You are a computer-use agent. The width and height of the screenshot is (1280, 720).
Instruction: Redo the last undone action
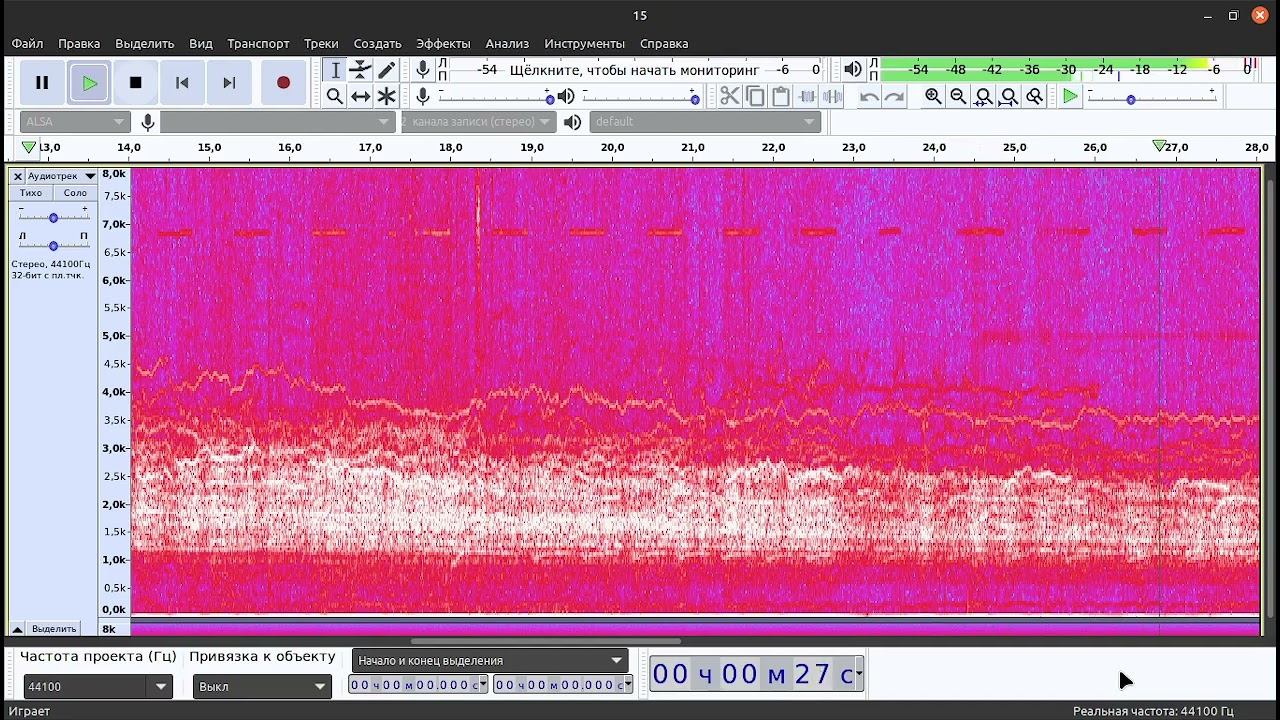point(895,96)
